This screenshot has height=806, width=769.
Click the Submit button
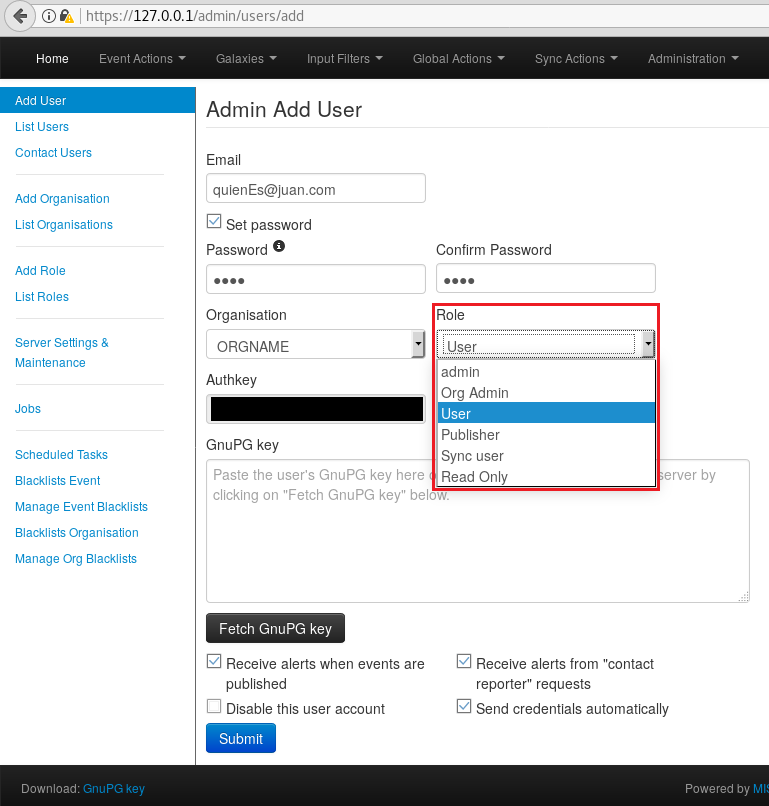(240, 739)
